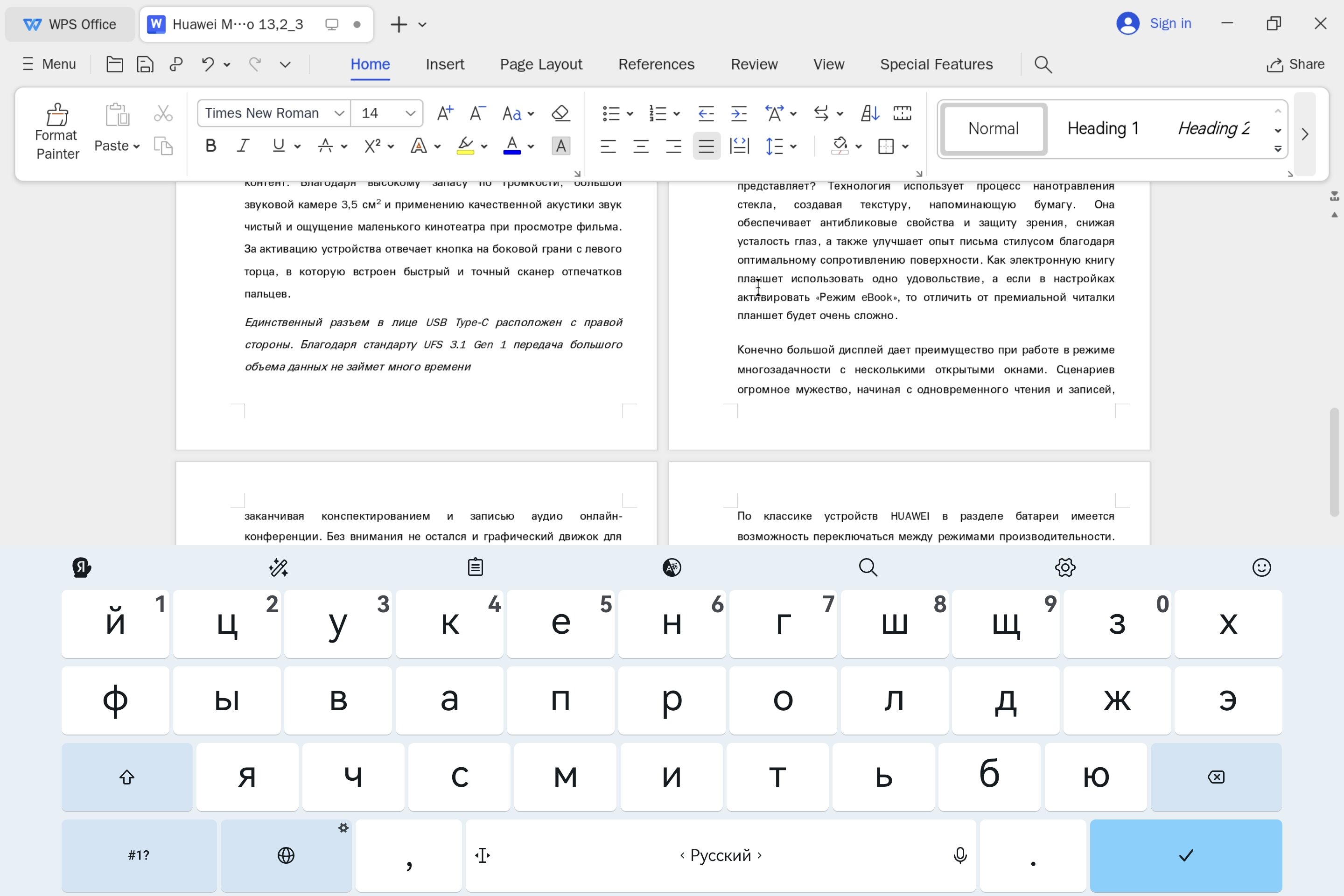Image resolution: width=1344 pixels, height=896 pixels.
Task: Tap the microphone for voice input
Action: 960,855
